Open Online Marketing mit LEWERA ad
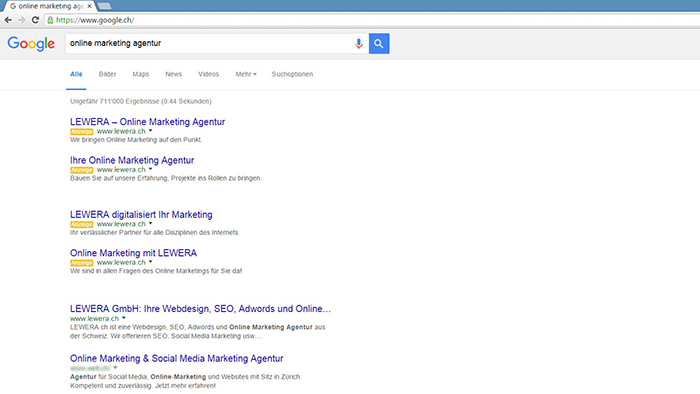Viewport: 700px width, 394px height. (x=133, y=253)
